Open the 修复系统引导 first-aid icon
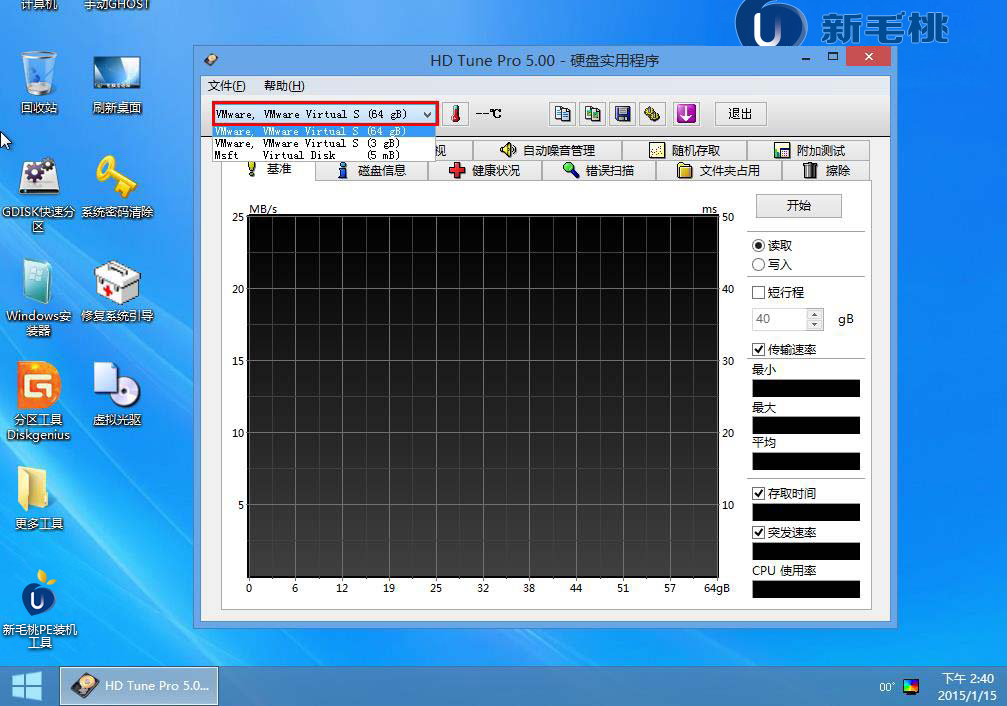This screenshot has height=706, width=1007. (x=117, y=291)
